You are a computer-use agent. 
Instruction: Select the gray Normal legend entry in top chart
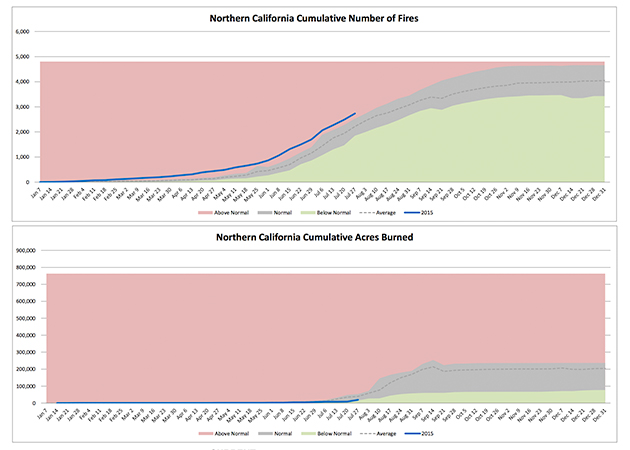(271, 214)
